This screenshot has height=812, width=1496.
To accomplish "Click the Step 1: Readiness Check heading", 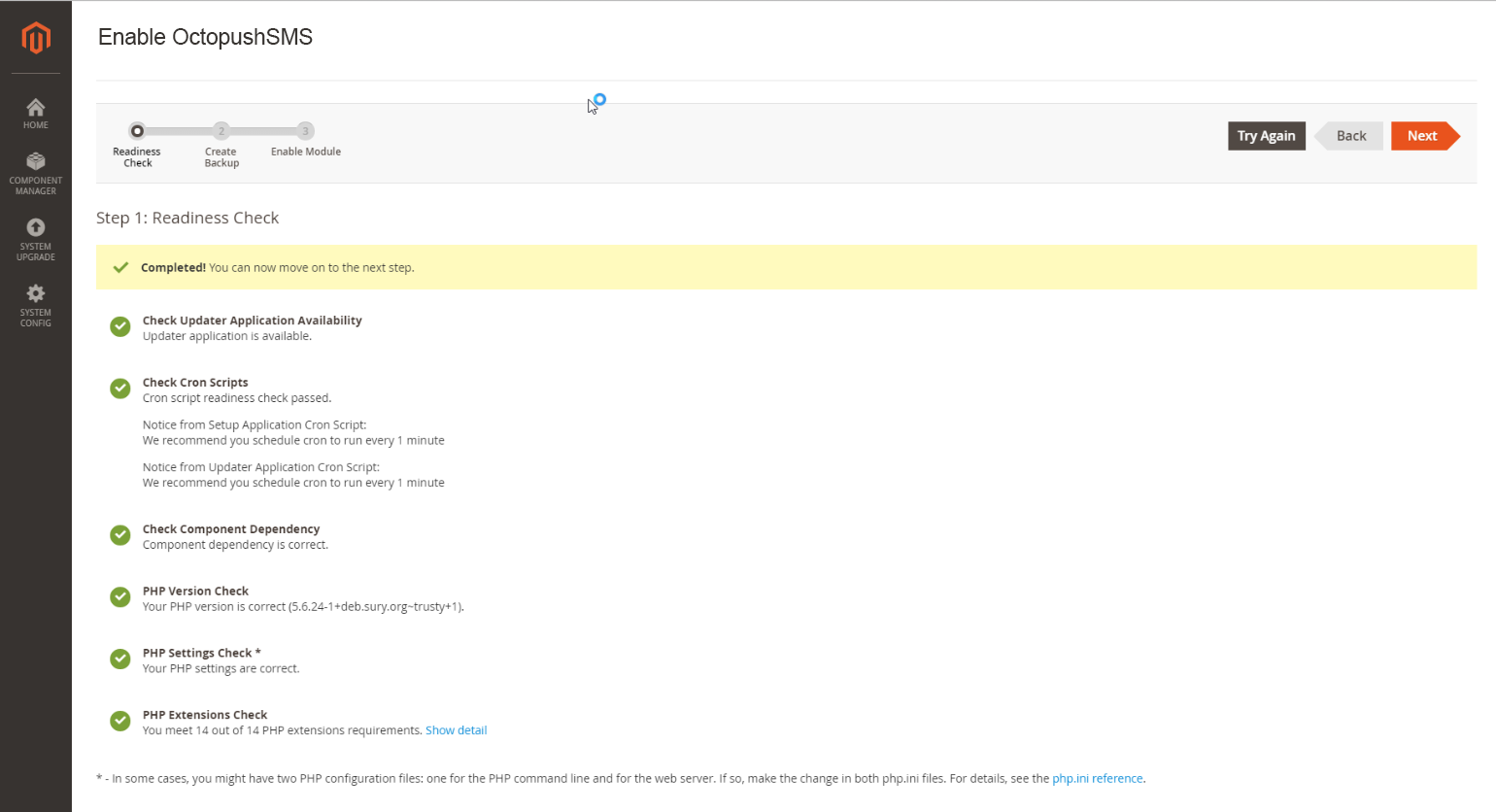I will click(x=187, y=218).
